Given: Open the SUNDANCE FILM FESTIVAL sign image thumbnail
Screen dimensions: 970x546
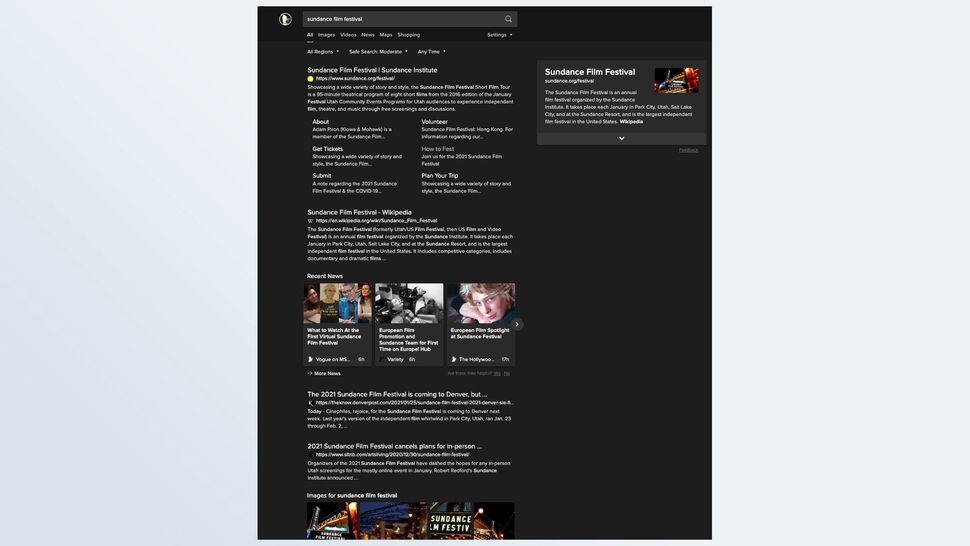Looking at the screenshot, I should pyautogui.click(x=450, y=521).
